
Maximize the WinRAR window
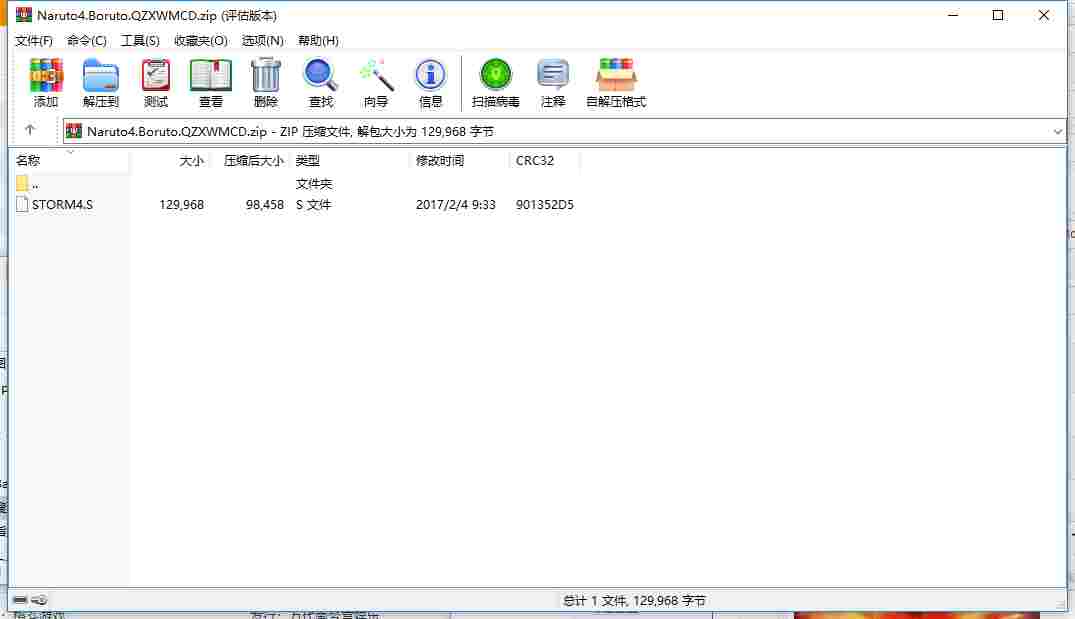coord(998,14)
